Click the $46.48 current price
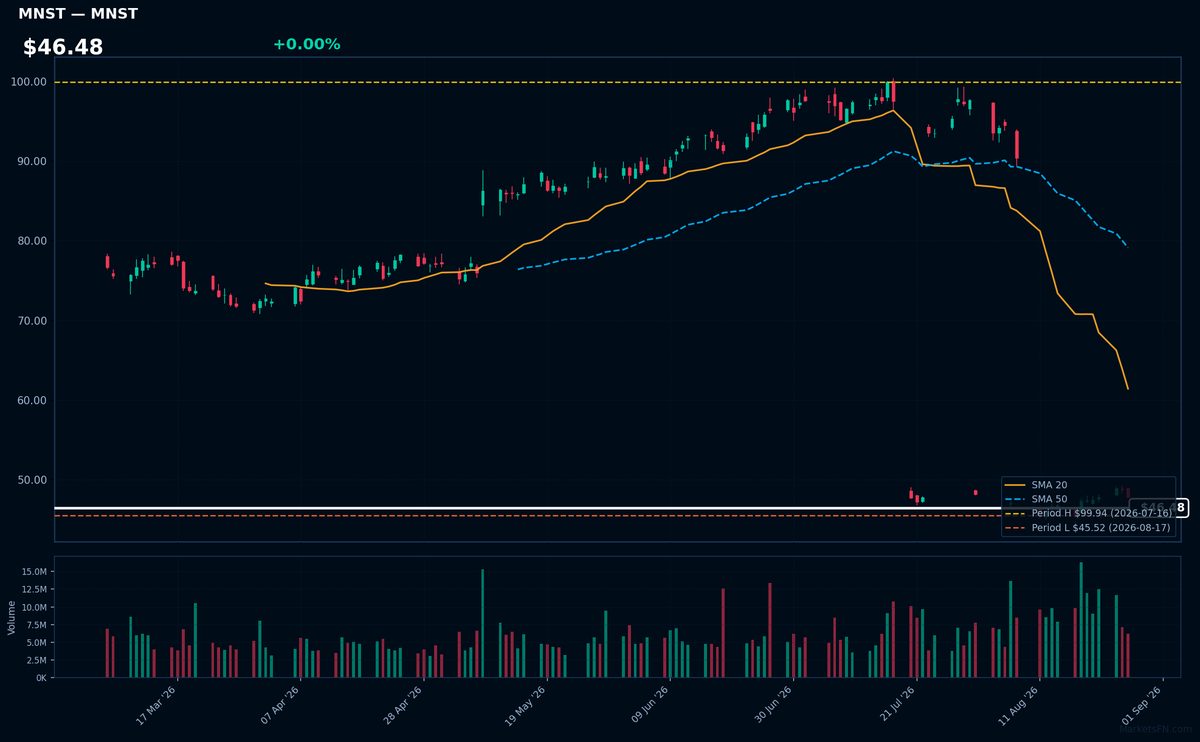 coord(63,47)
